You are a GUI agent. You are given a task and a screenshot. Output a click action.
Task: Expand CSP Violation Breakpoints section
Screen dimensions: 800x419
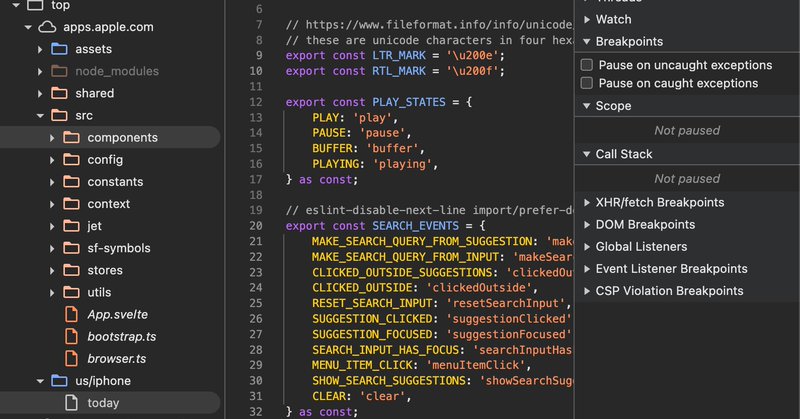[587, 291]
